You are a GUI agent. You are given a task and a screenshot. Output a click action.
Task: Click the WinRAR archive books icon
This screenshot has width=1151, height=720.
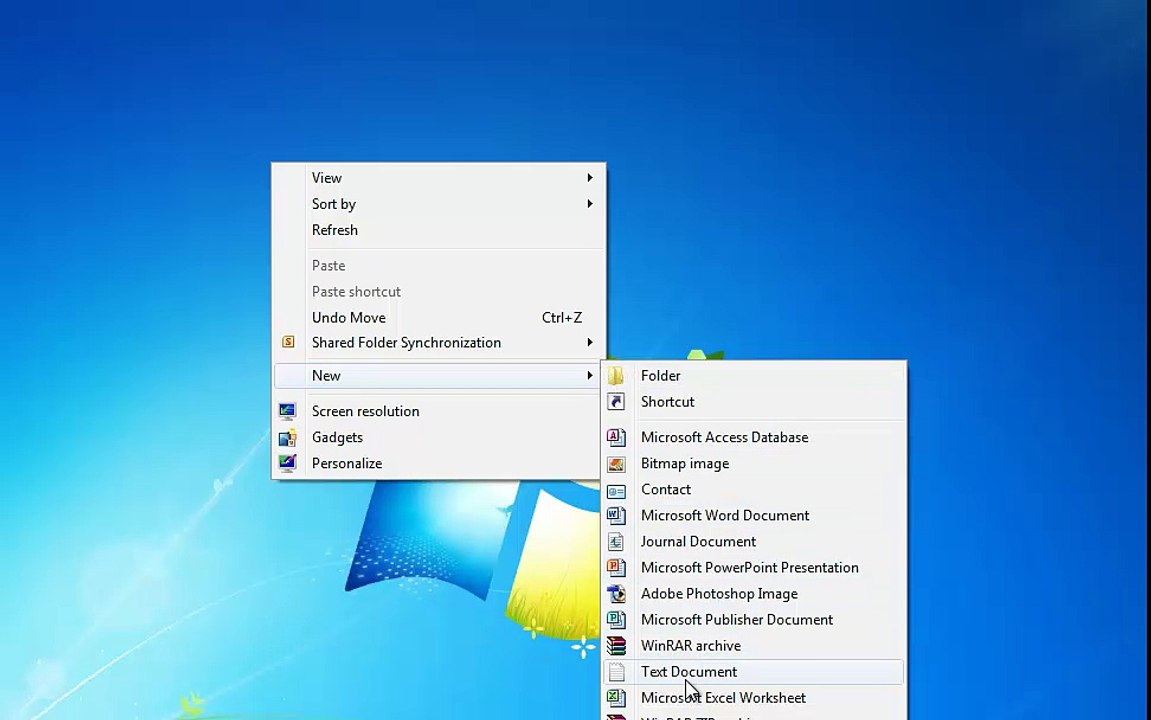point(616,646)
